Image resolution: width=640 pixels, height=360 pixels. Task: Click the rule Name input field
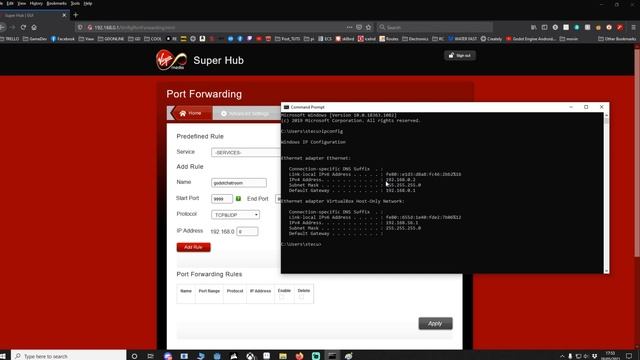point(239,183)
